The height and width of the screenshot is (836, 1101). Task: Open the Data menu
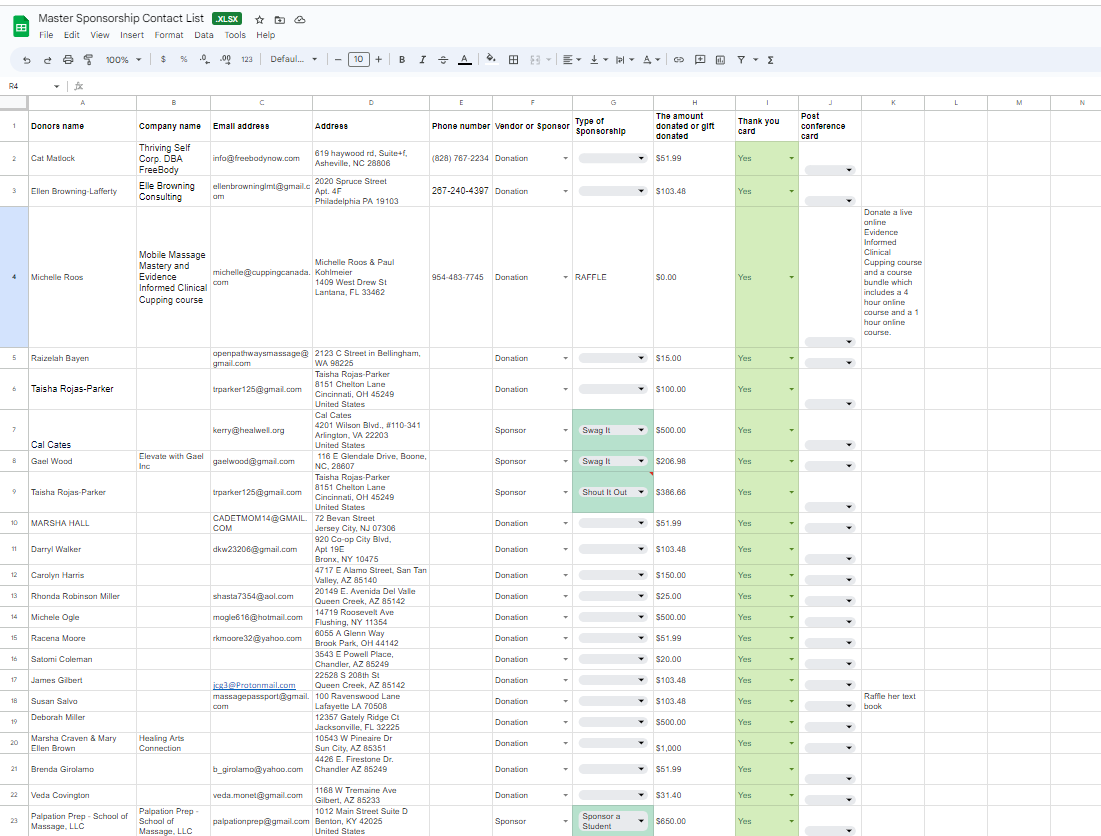pyautogui.click(x=204, y=35)
